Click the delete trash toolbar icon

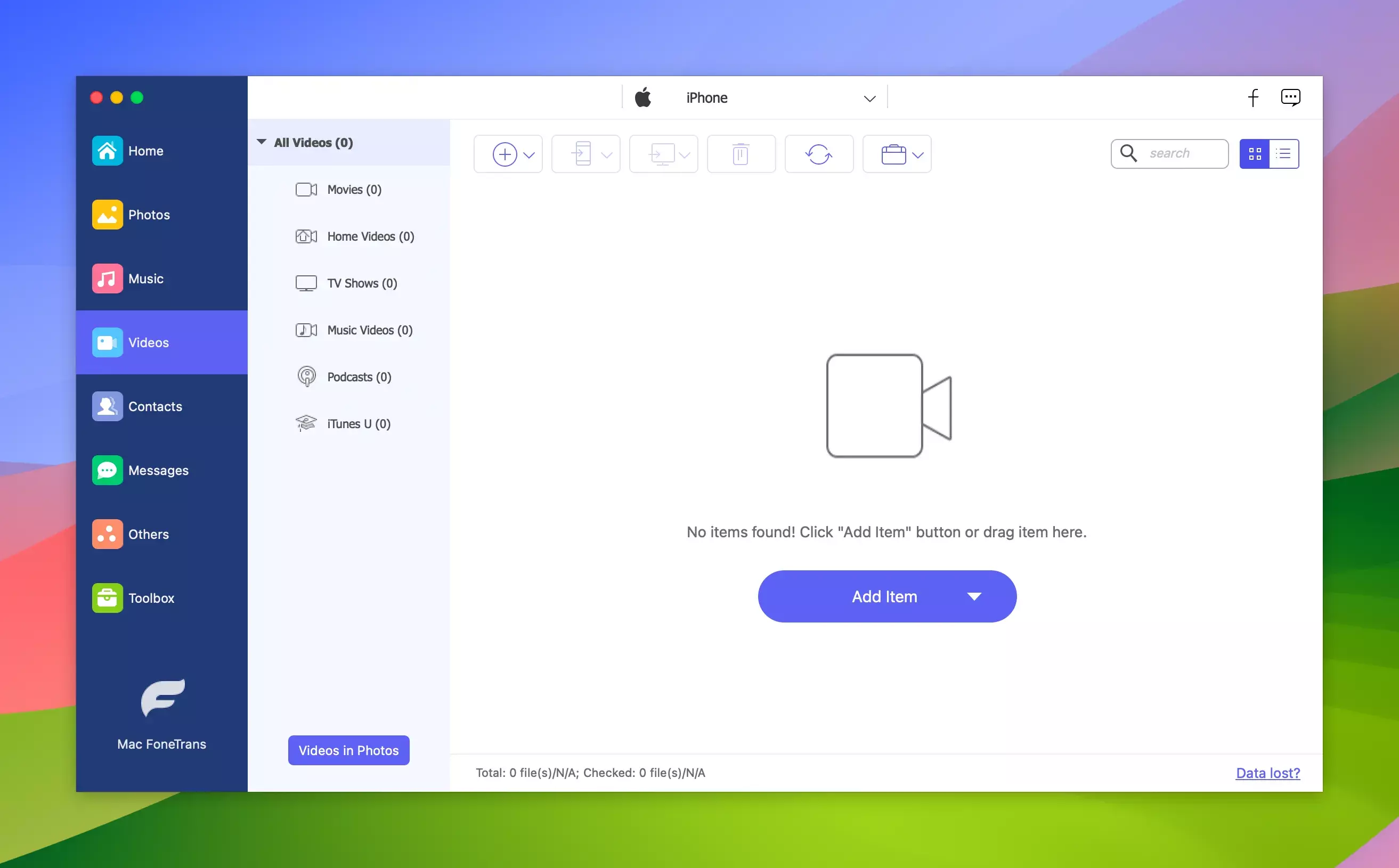point(741,154)
